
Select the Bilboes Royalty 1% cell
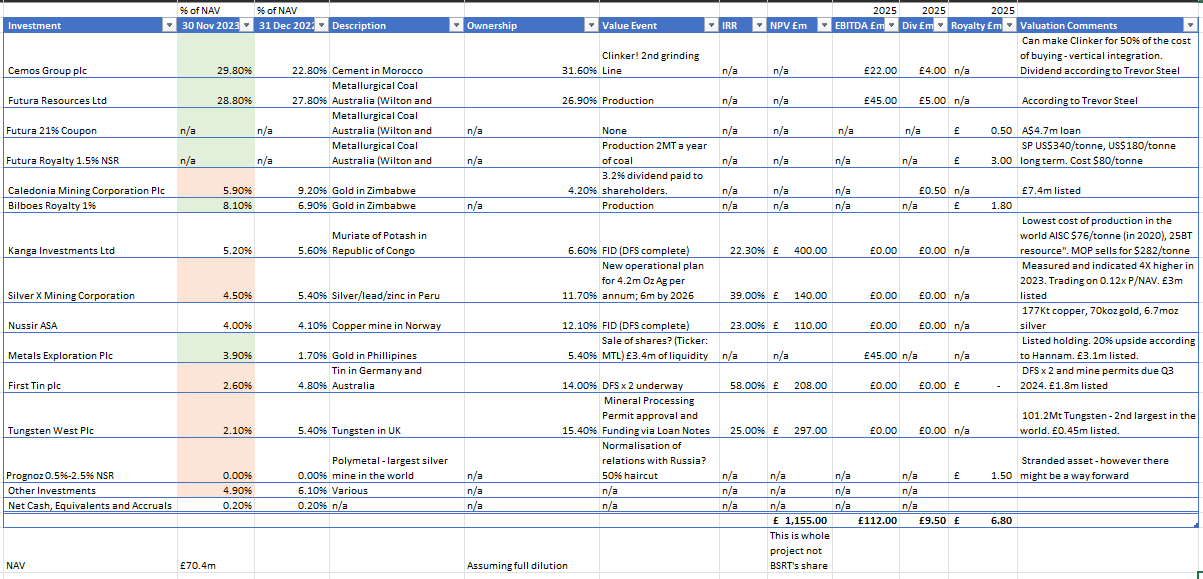[x=90, y=206]
